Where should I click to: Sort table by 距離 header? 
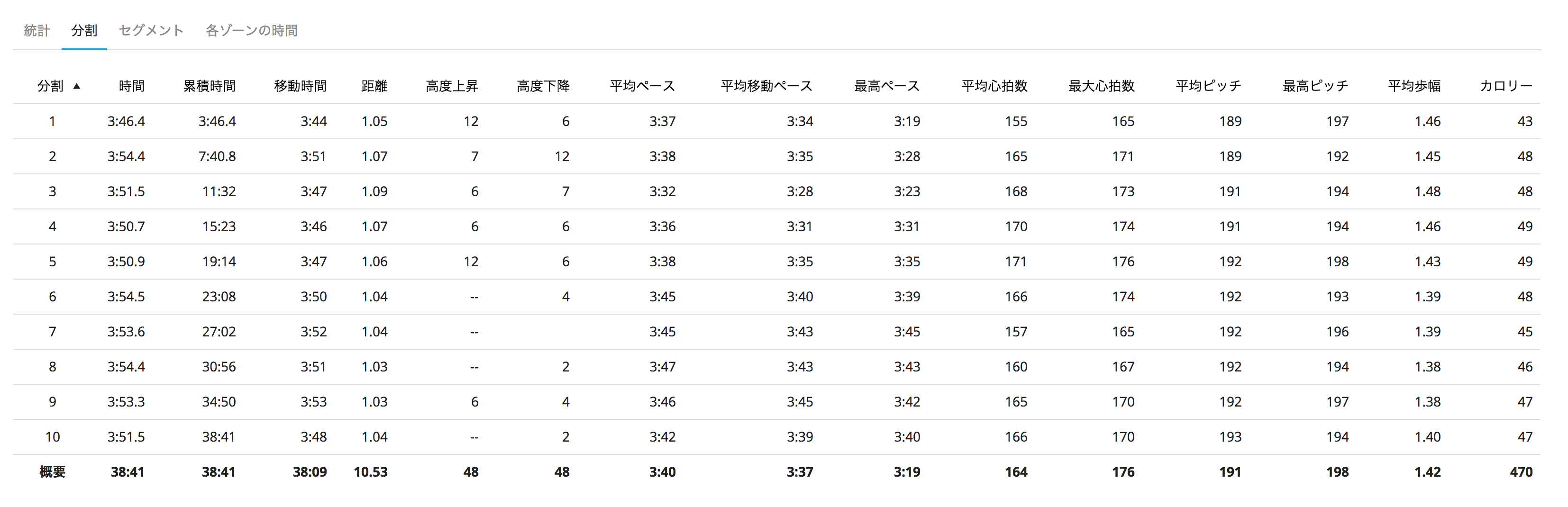pos(374,86)
